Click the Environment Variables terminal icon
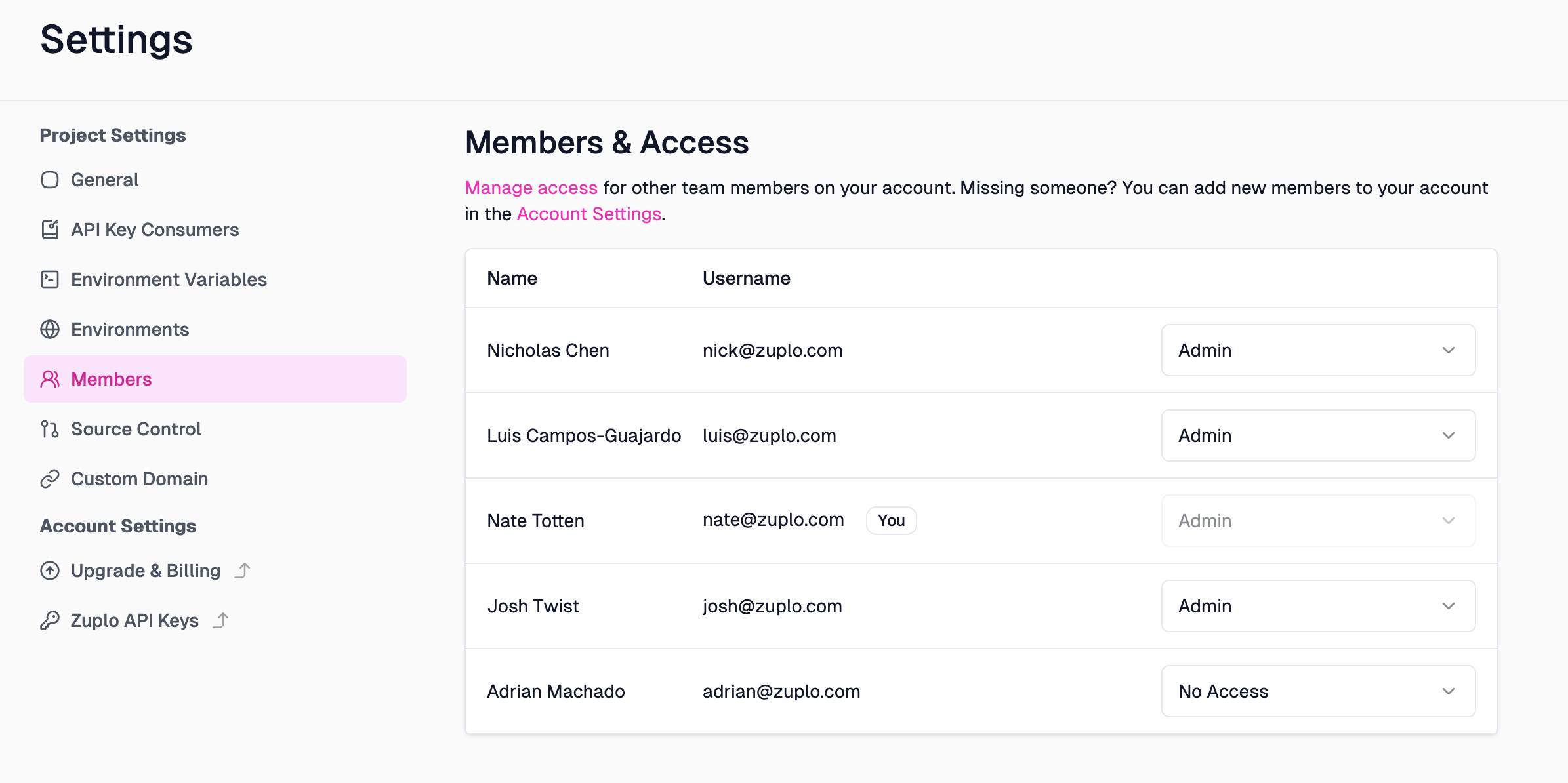 [x=50, y=279]
